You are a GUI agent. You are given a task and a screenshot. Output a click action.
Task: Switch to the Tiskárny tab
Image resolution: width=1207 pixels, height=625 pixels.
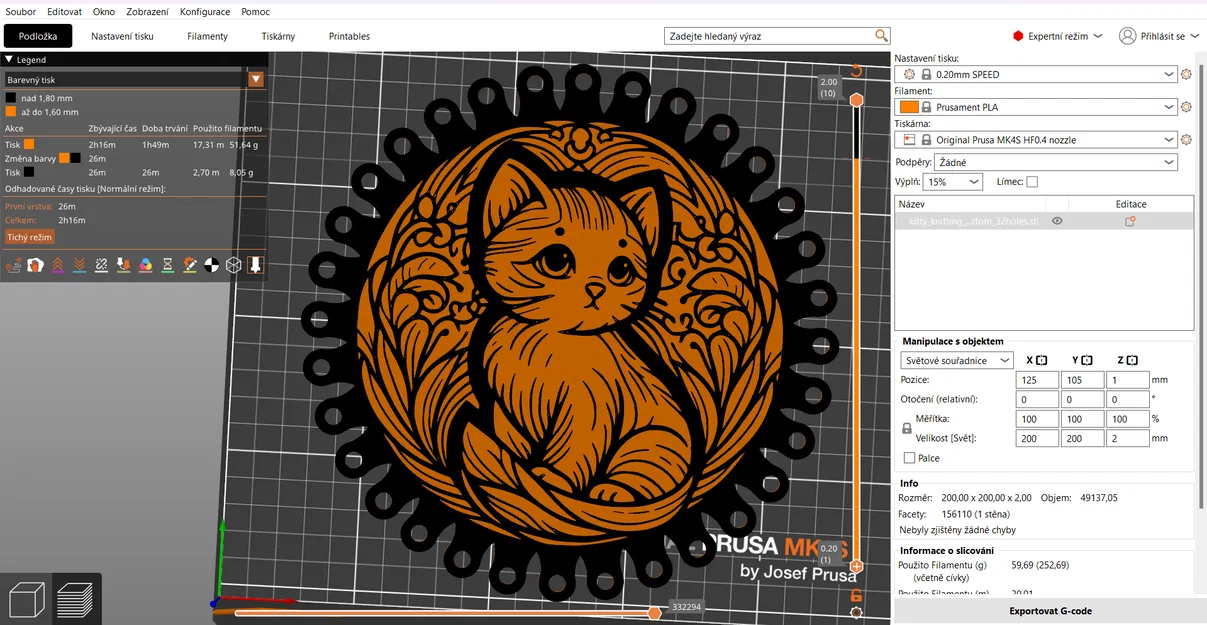(x=278, y=36)
